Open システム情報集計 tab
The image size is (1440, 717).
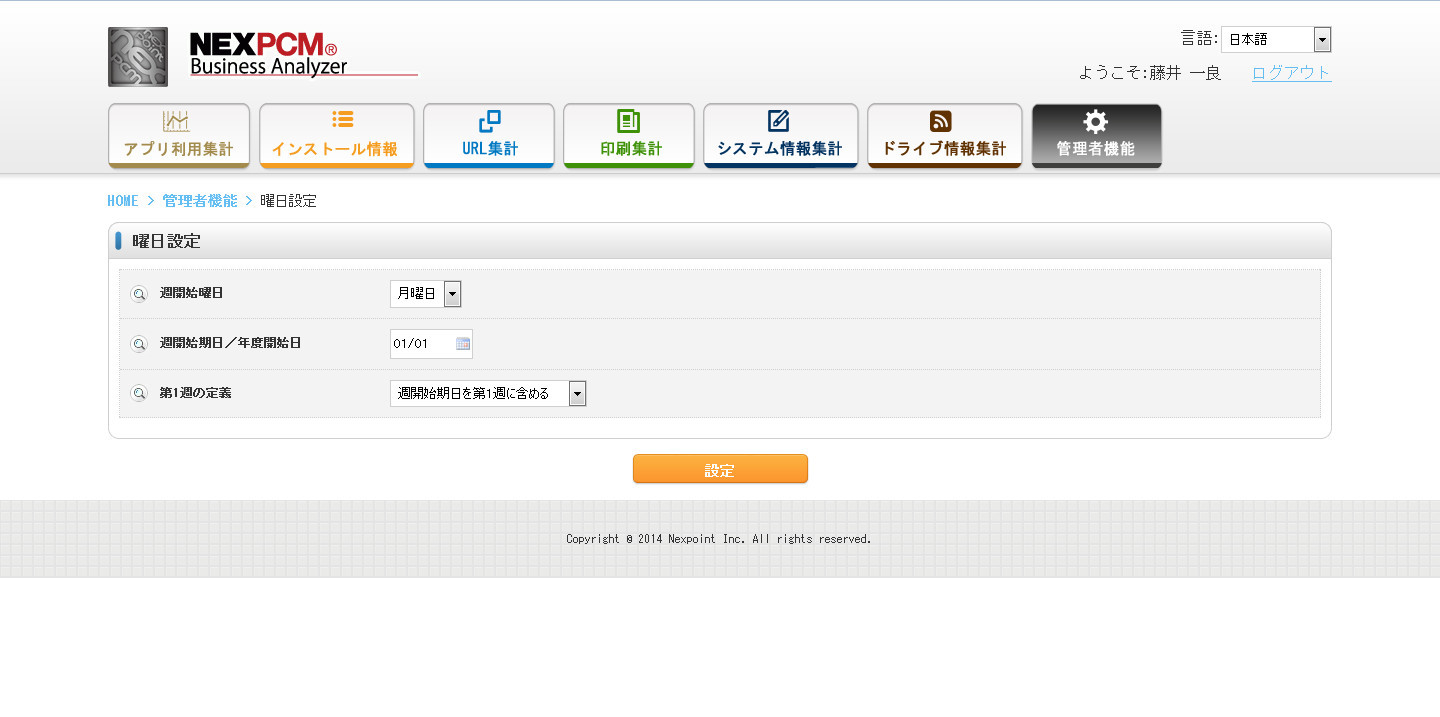pos(781,136)
